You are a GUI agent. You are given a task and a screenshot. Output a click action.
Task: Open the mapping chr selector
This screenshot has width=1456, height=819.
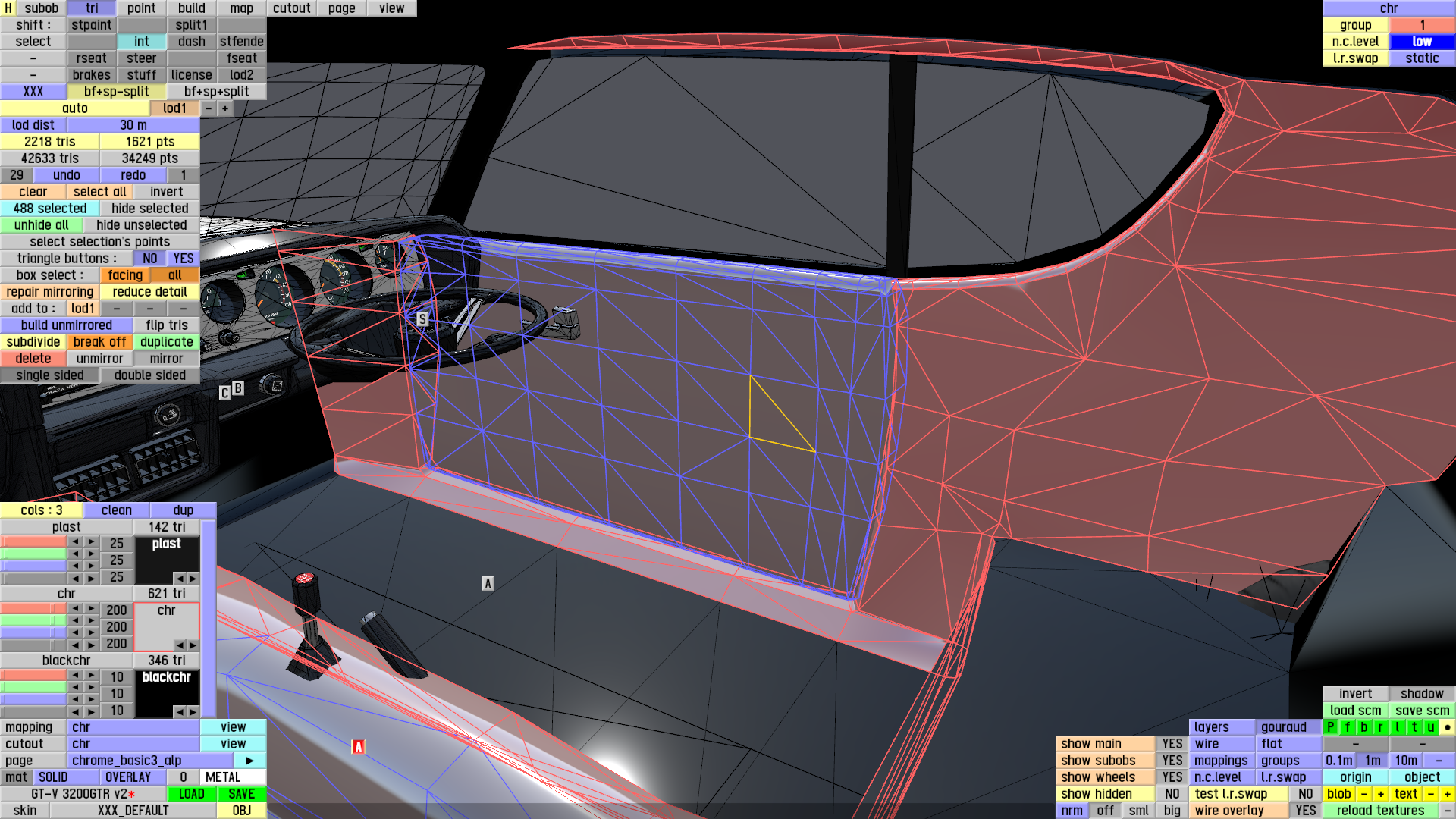(133, 727)
